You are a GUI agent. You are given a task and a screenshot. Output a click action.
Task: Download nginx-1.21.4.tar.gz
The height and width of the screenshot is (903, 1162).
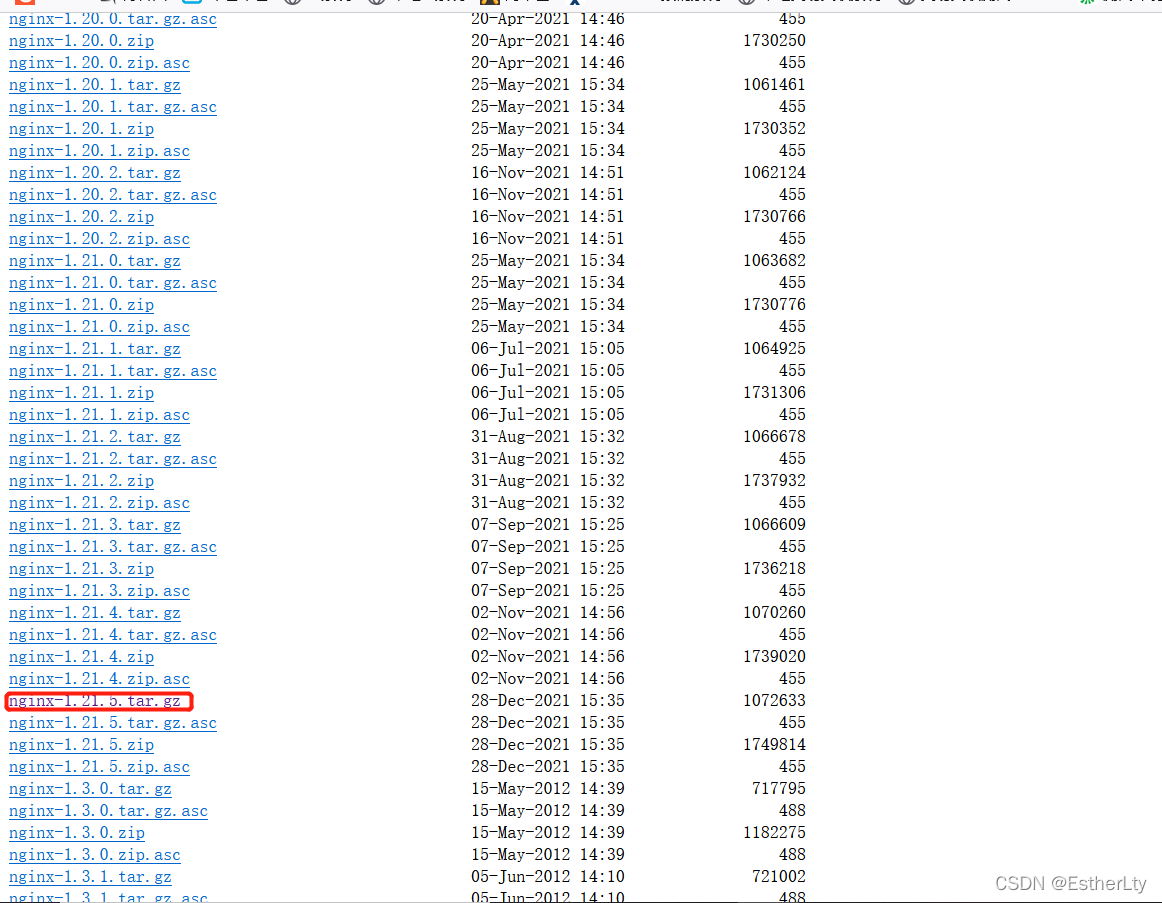point(94,613)
